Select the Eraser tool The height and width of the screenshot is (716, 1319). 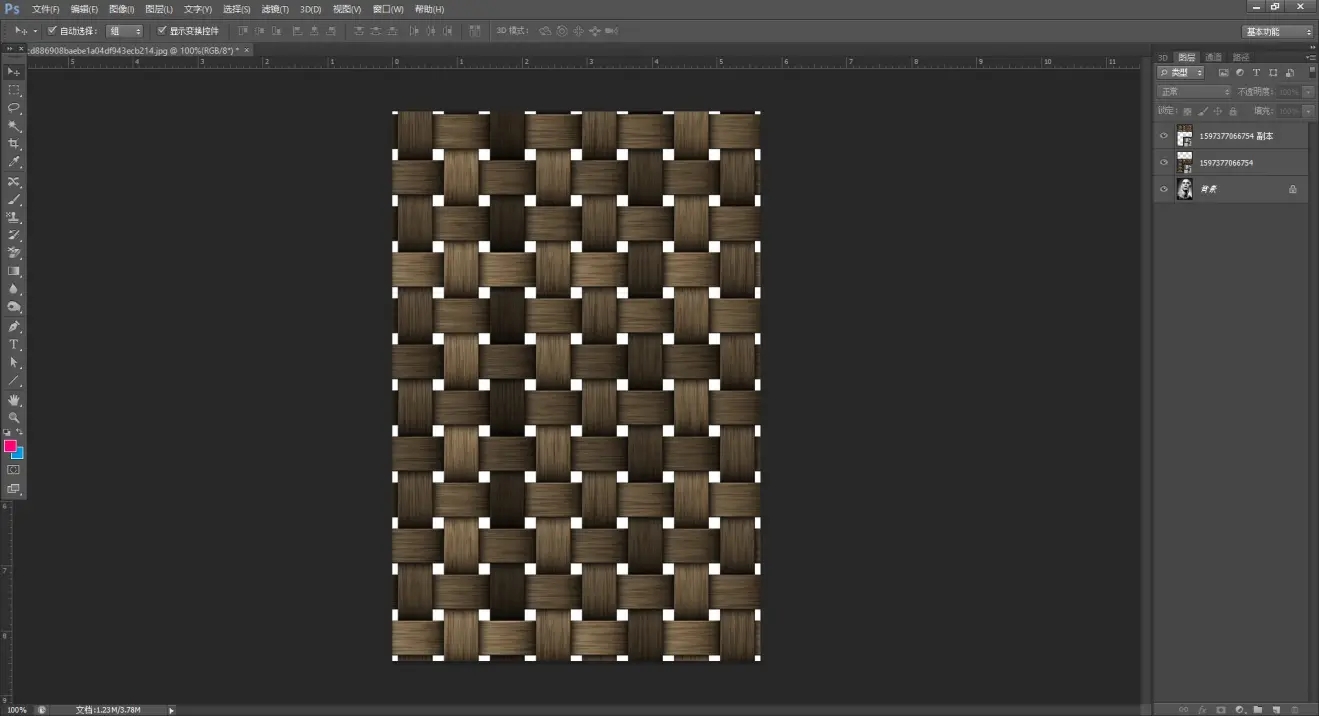click(x=14, y=253)
